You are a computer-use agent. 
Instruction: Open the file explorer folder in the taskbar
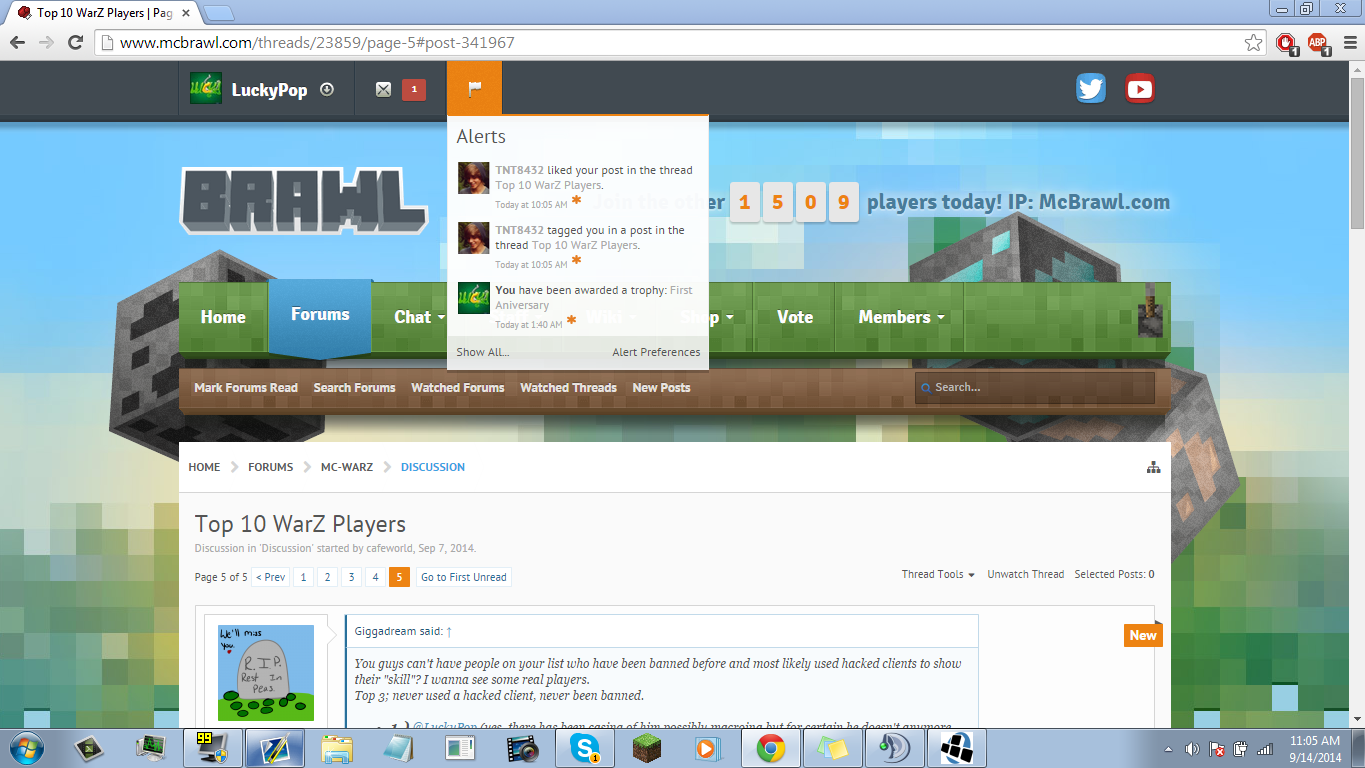coord(337,748)
